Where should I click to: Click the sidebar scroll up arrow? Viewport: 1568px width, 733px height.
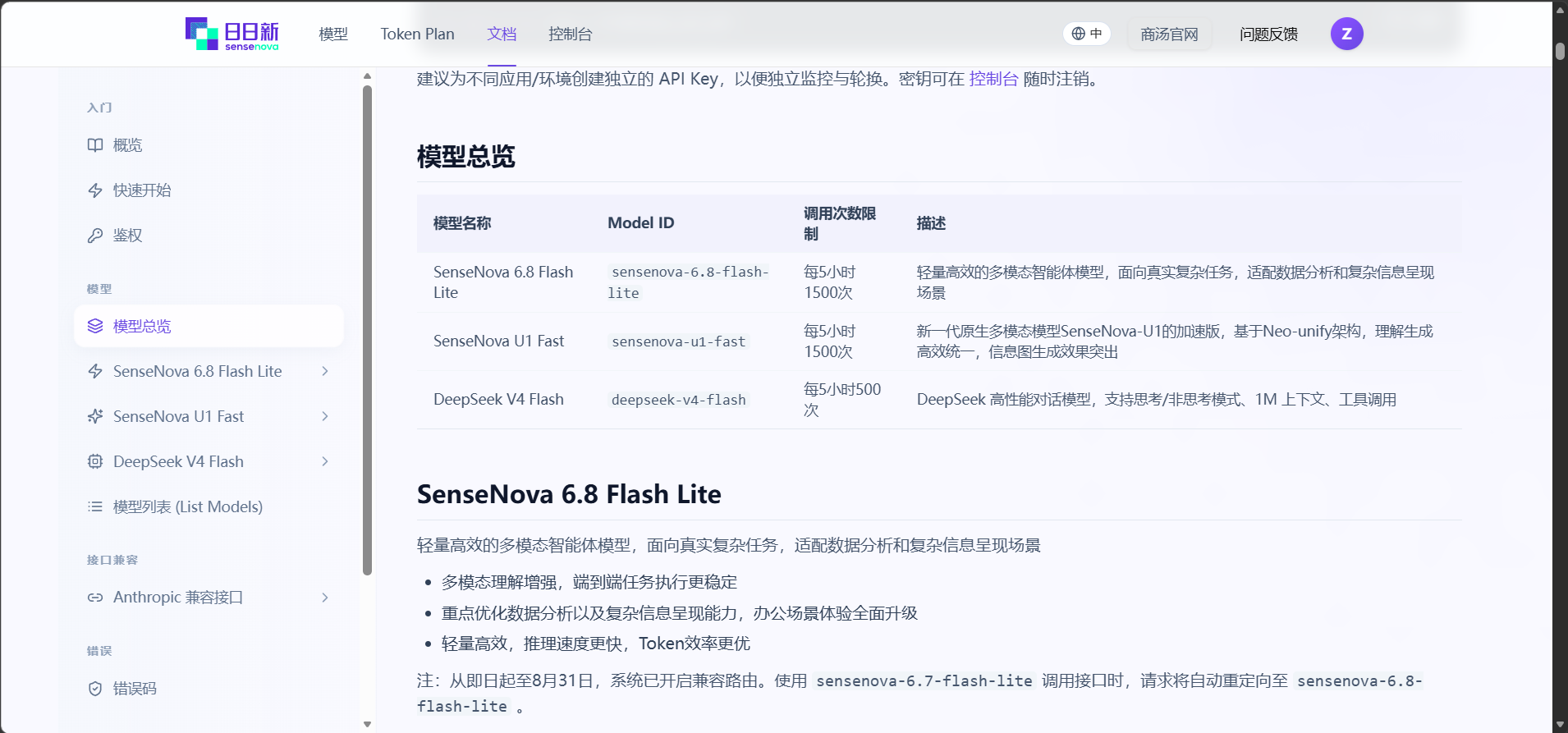pyautogui.click(x=367, y=76)
